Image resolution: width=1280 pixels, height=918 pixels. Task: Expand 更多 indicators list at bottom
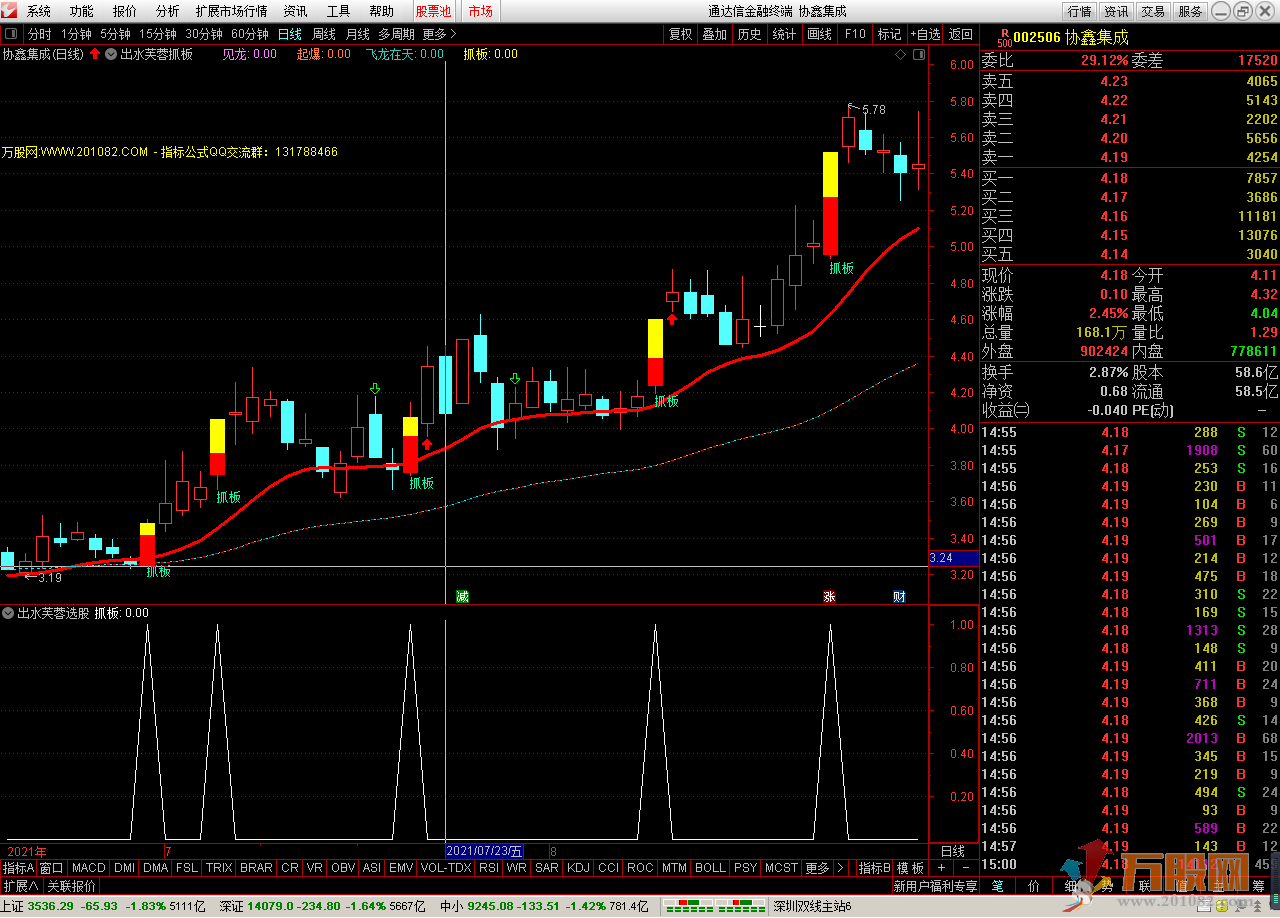pyautogui.click(x=824, y=868)
